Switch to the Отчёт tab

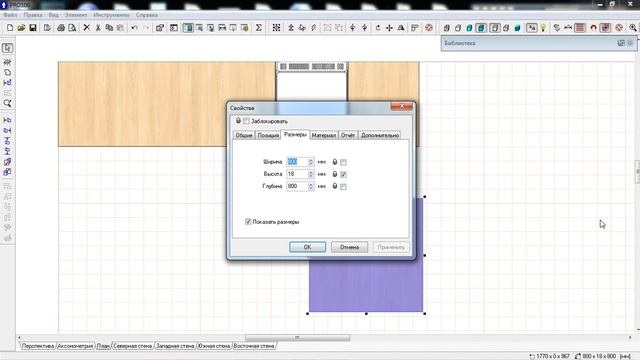pos(348,135)
